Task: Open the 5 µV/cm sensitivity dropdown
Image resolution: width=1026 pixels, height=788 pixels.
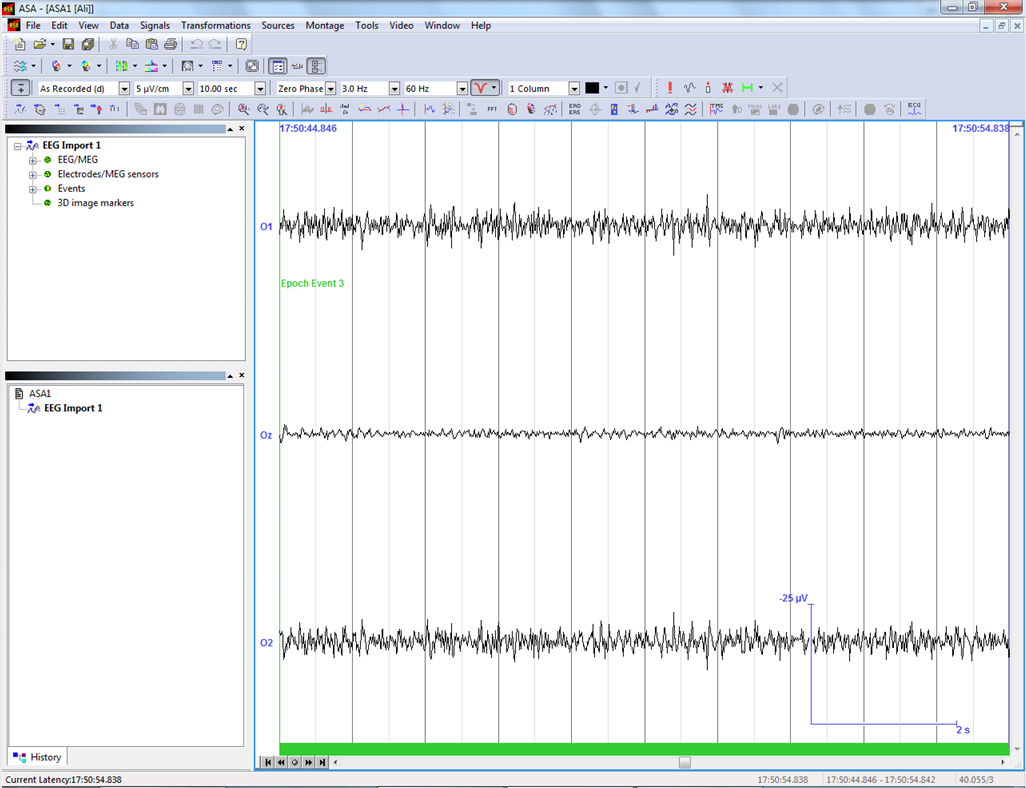Action: tap(188, 88)
